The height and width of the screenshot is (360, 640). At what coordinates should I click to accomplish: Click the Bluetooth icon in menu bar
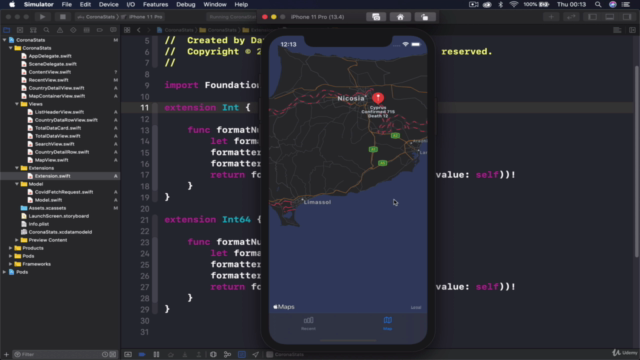[x=501, y=4]
